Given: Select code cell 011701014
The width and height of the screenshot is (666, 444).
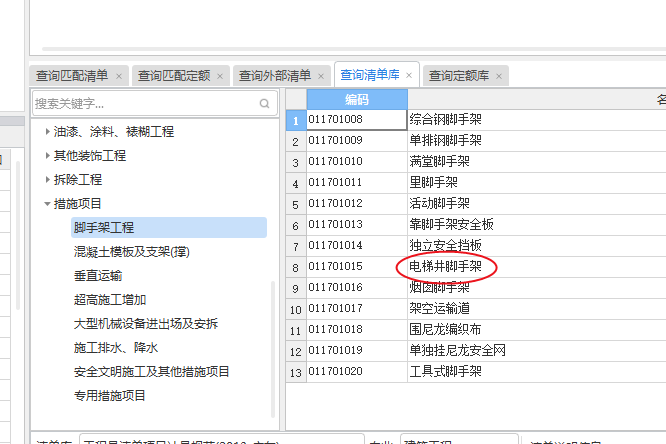Looking at the screenshot, I should coord(357,246).
